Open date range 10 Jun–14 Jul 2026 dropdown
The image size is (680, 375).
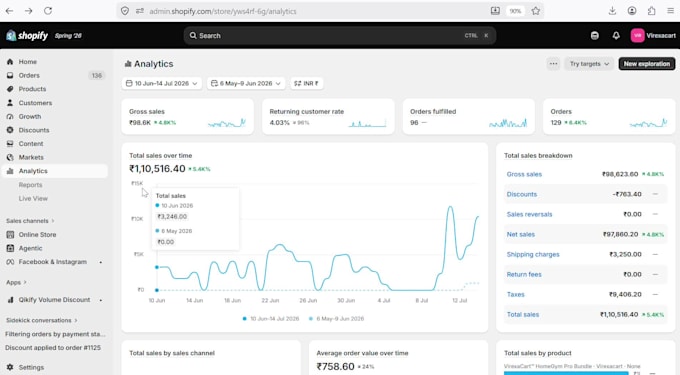tap(162, 83)
